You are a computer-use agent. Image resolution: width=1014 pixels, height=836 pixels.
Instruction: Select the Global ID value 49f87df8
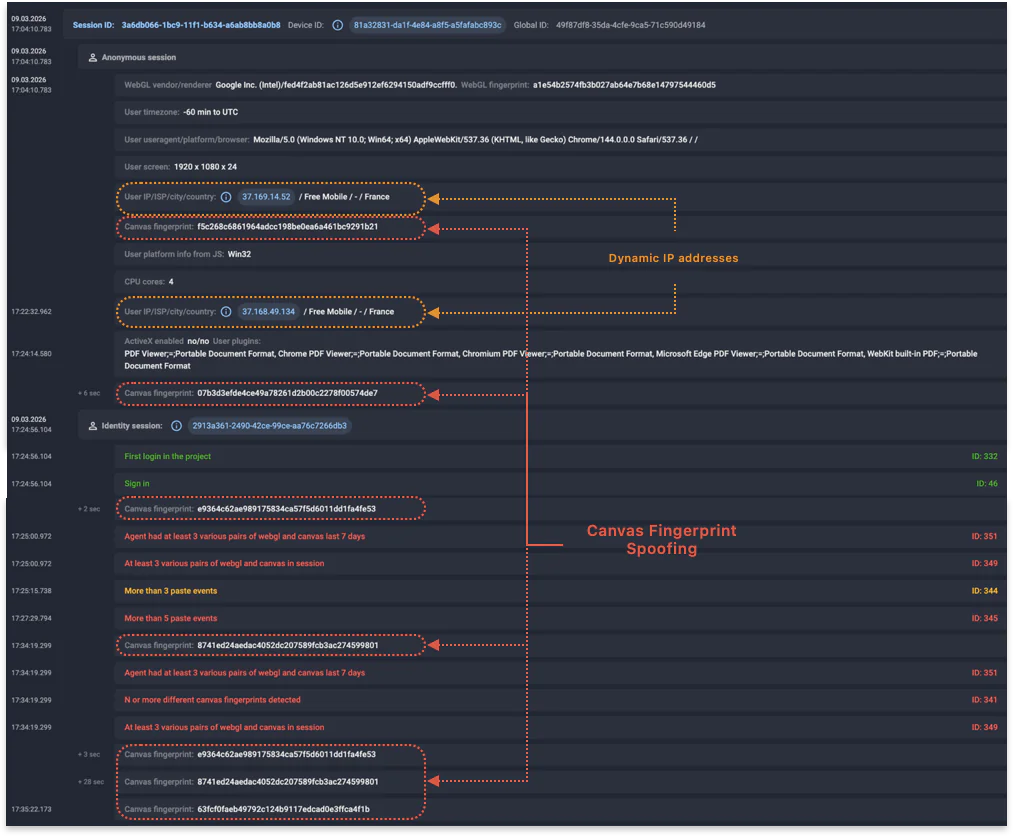pyautogui.click(x=630, y=25)
